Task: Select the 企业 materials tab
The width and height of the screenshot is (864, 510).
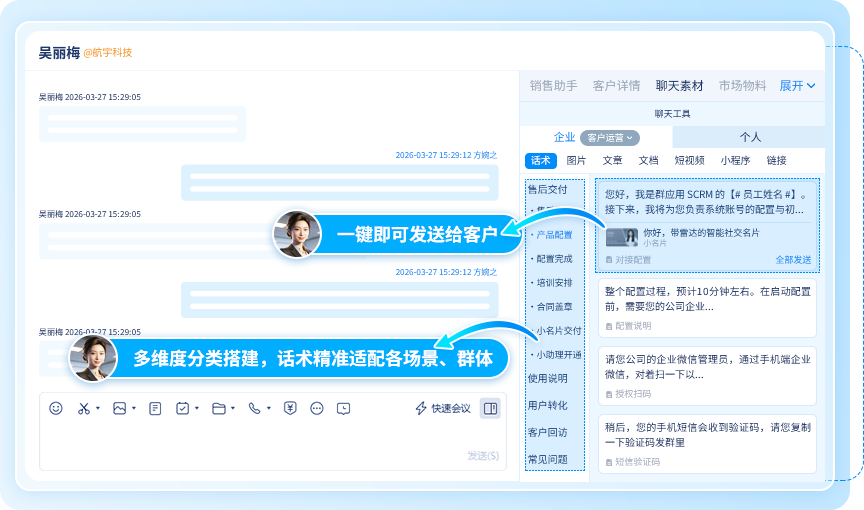Action: click(x=564, y=137)
